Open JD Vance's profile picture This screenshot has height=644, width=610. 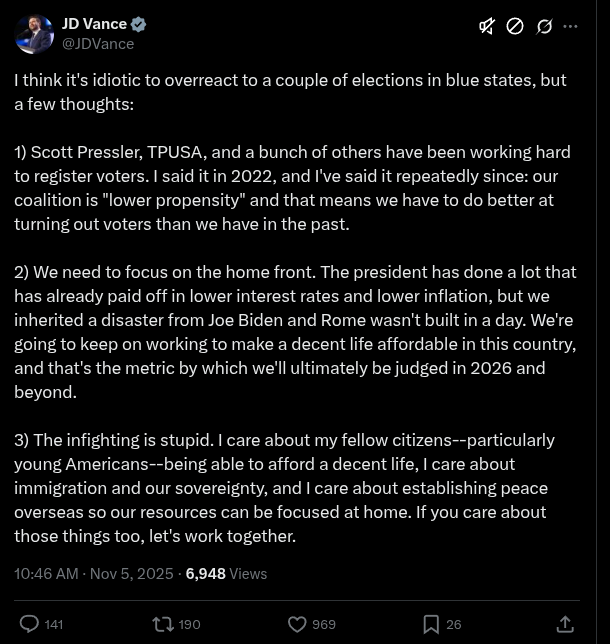pyautogui.click(x=34, y=34)
